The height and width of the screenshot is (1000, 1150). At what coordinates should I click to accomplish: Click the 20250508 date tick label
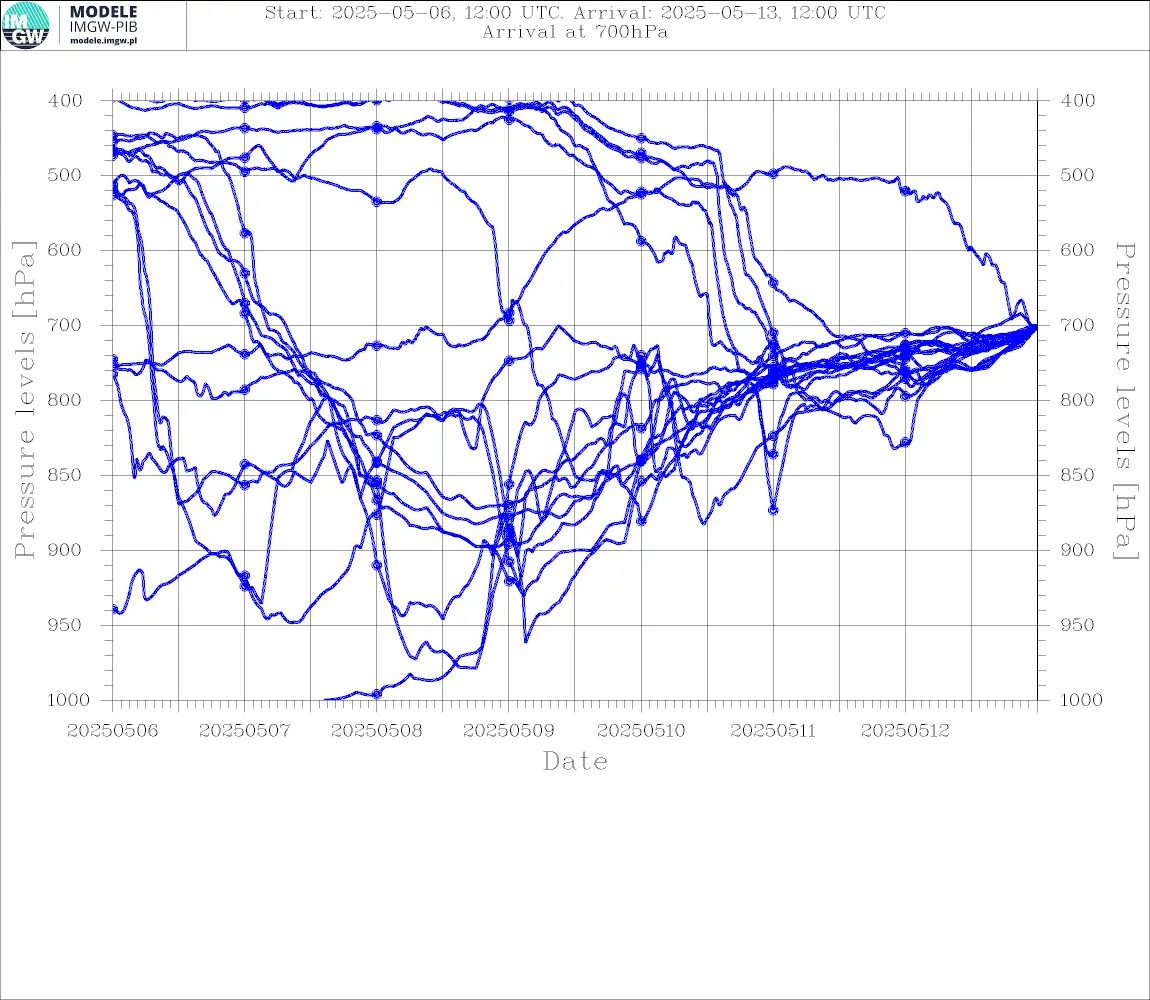coord(376,731)
